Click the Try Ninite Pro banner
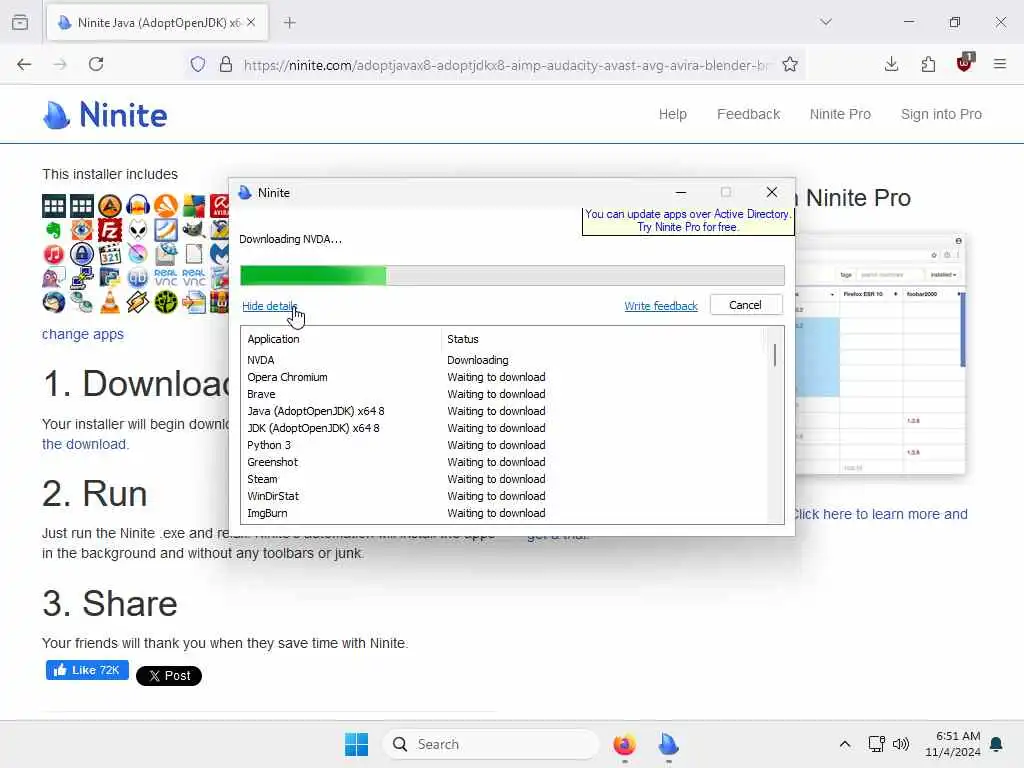1024x768 pixels. click(687, 221)
